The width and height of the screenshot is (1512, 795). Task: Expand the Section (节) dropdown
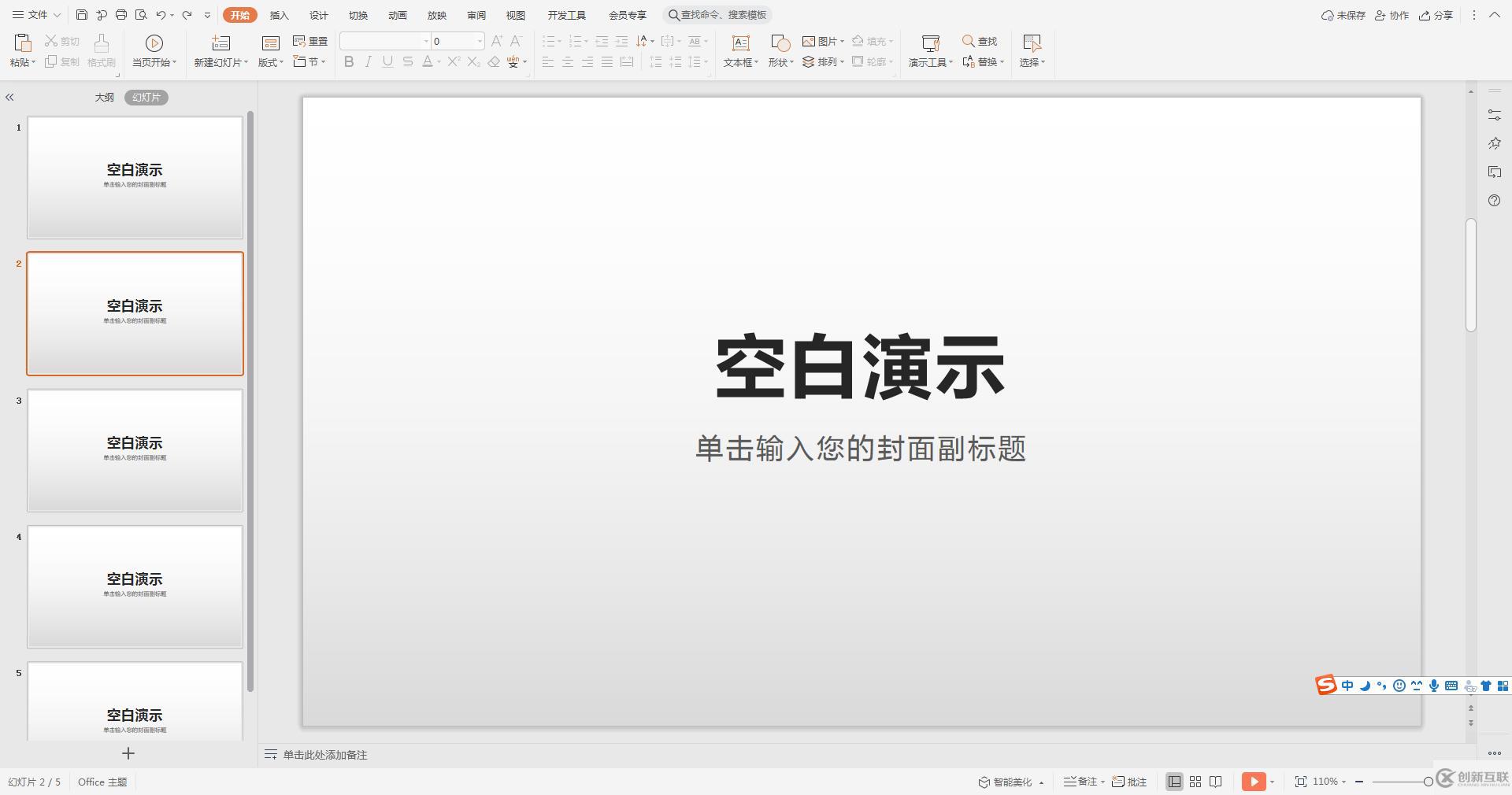pyautogui.click(x=324, y=61)
